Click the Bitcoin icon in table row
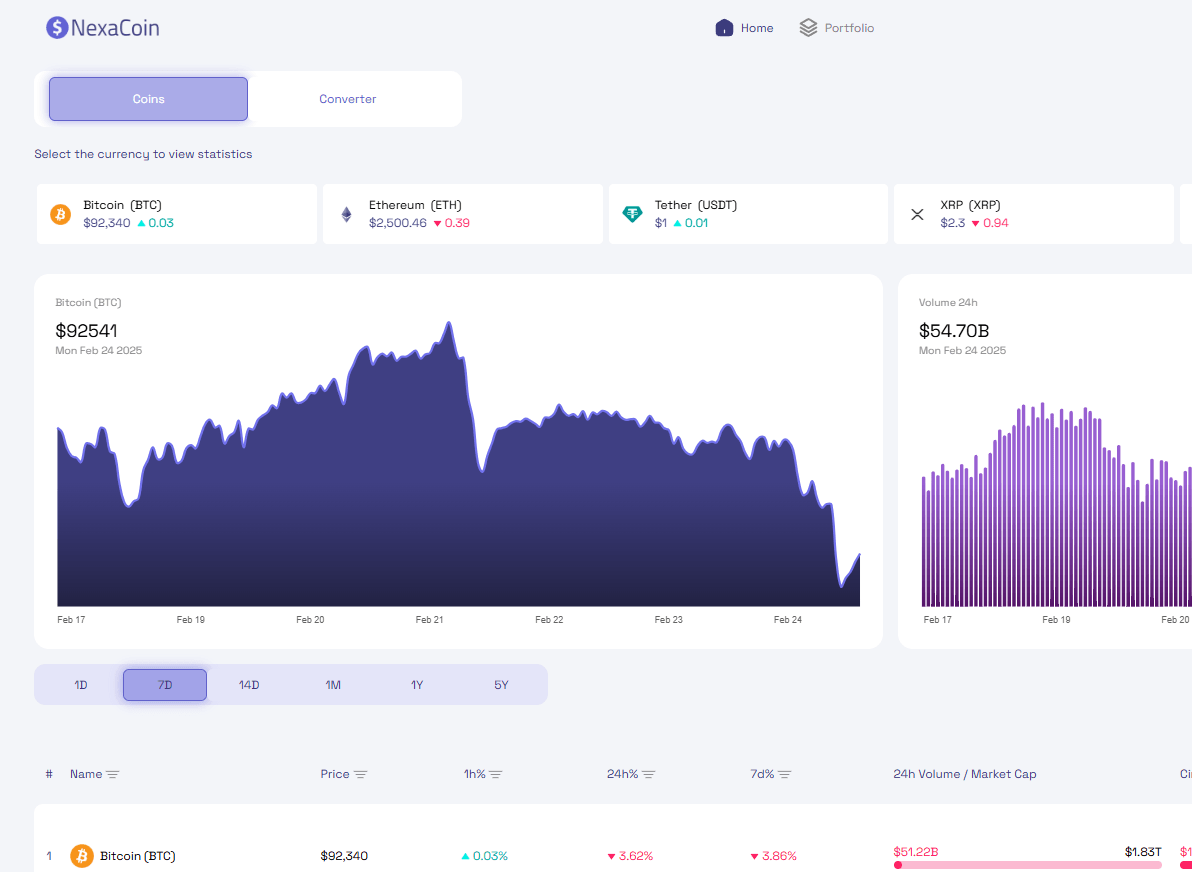 pos(82,856)
